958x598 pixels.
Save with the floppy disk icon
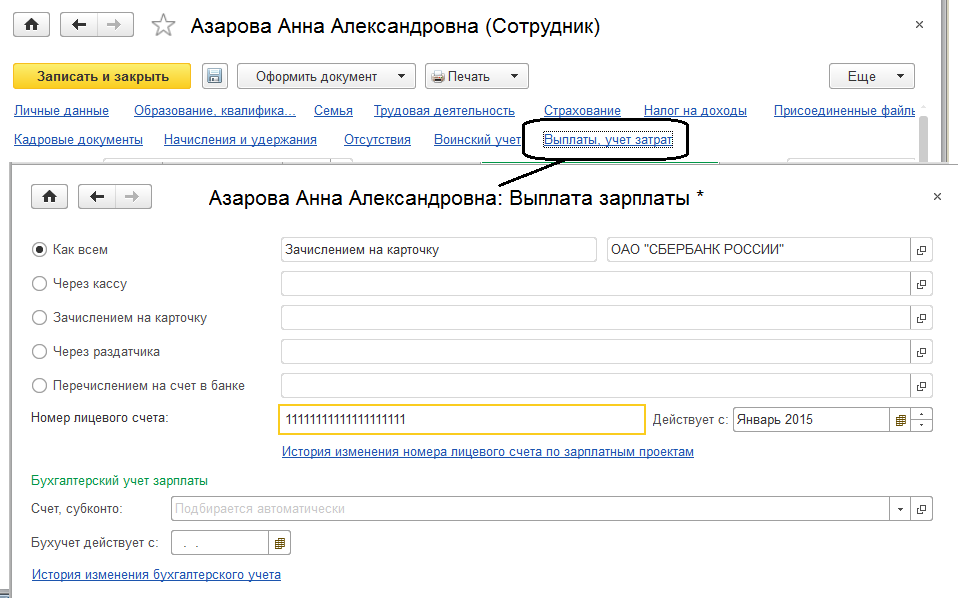(214, 76)
